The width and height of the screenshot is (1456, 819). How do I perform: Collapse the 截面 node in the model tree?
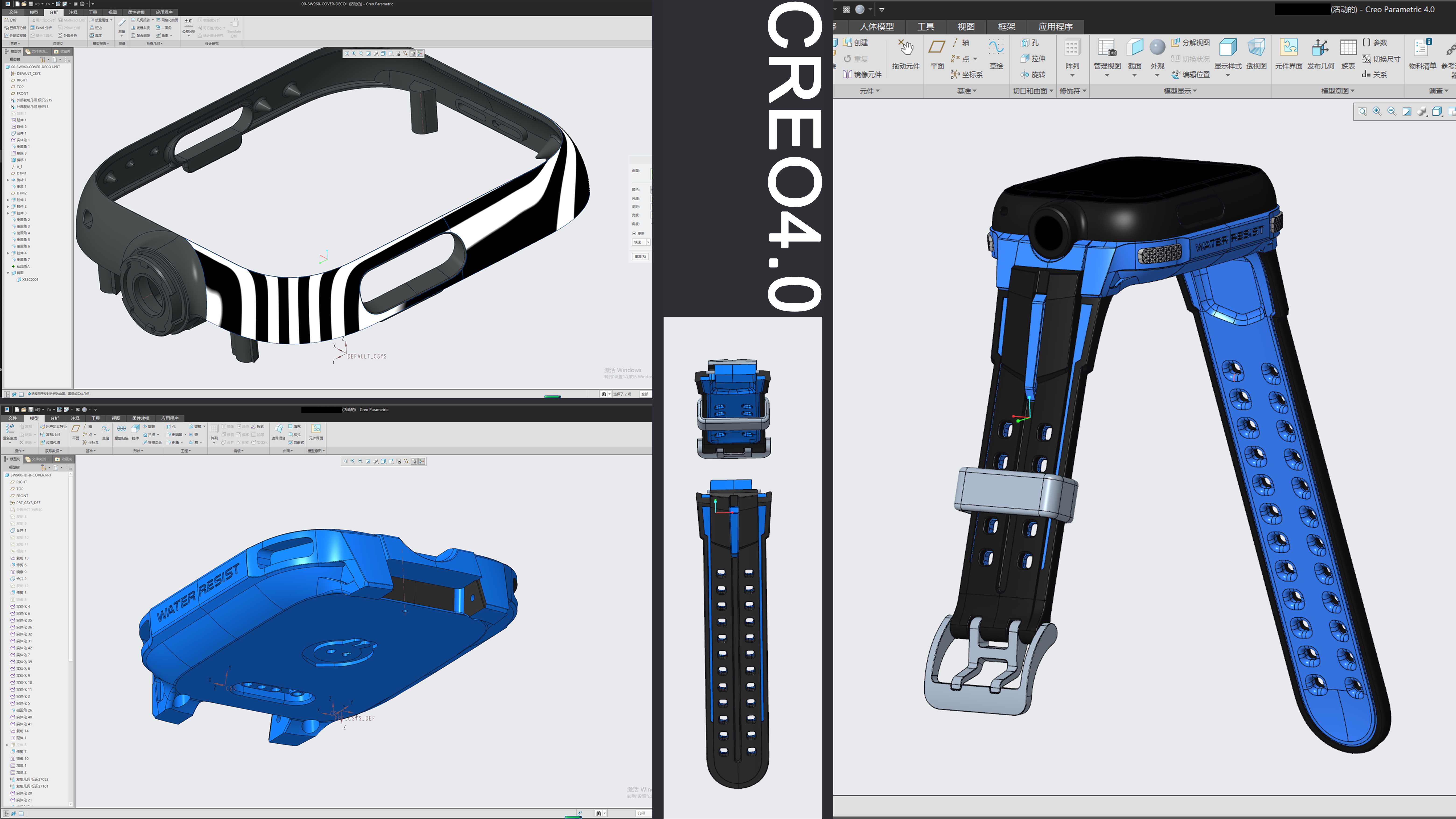(8, 273)
